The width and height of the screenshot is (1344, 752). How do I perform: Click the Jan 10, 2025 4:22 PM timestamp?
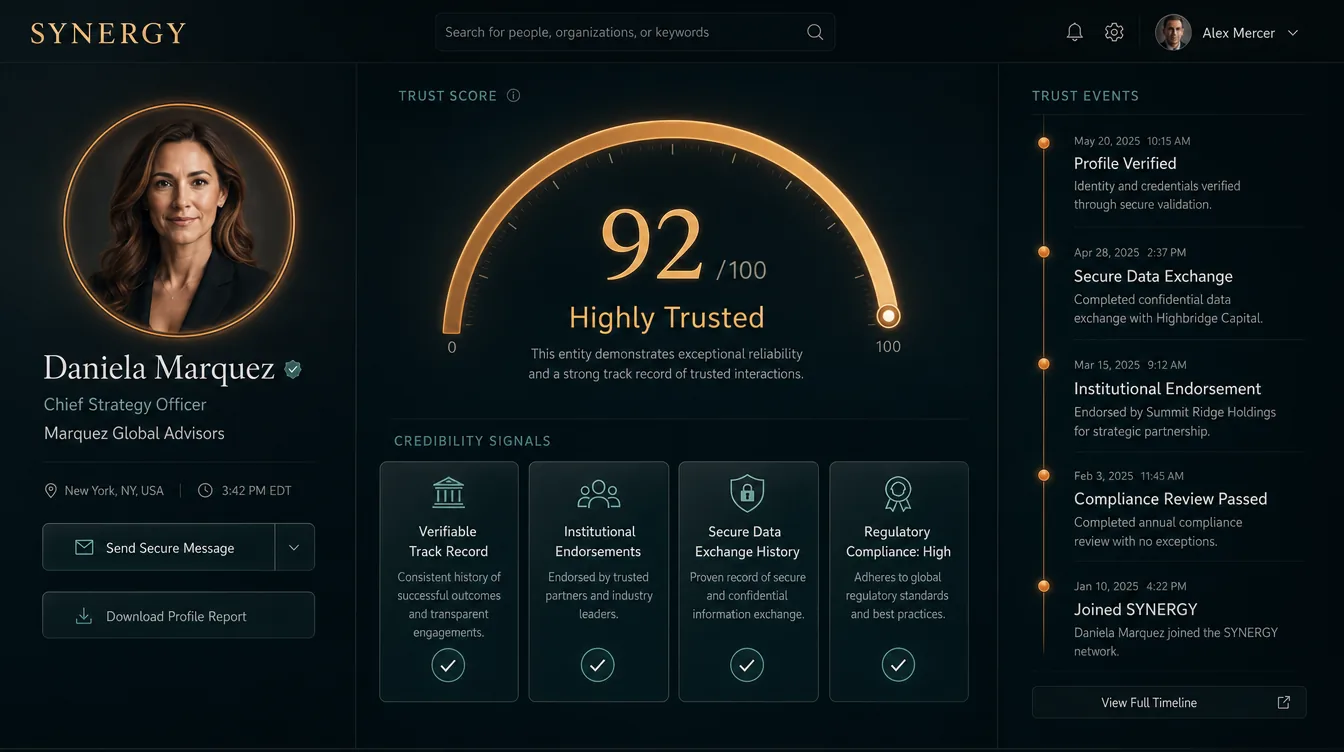pyautogui.click(x=1130, y=586)
